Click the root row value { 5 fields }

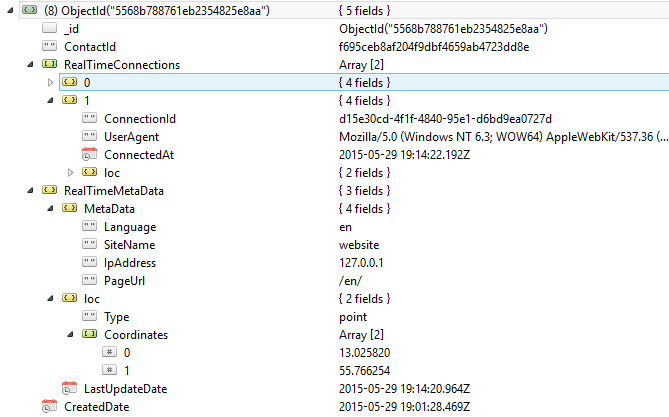364,11
